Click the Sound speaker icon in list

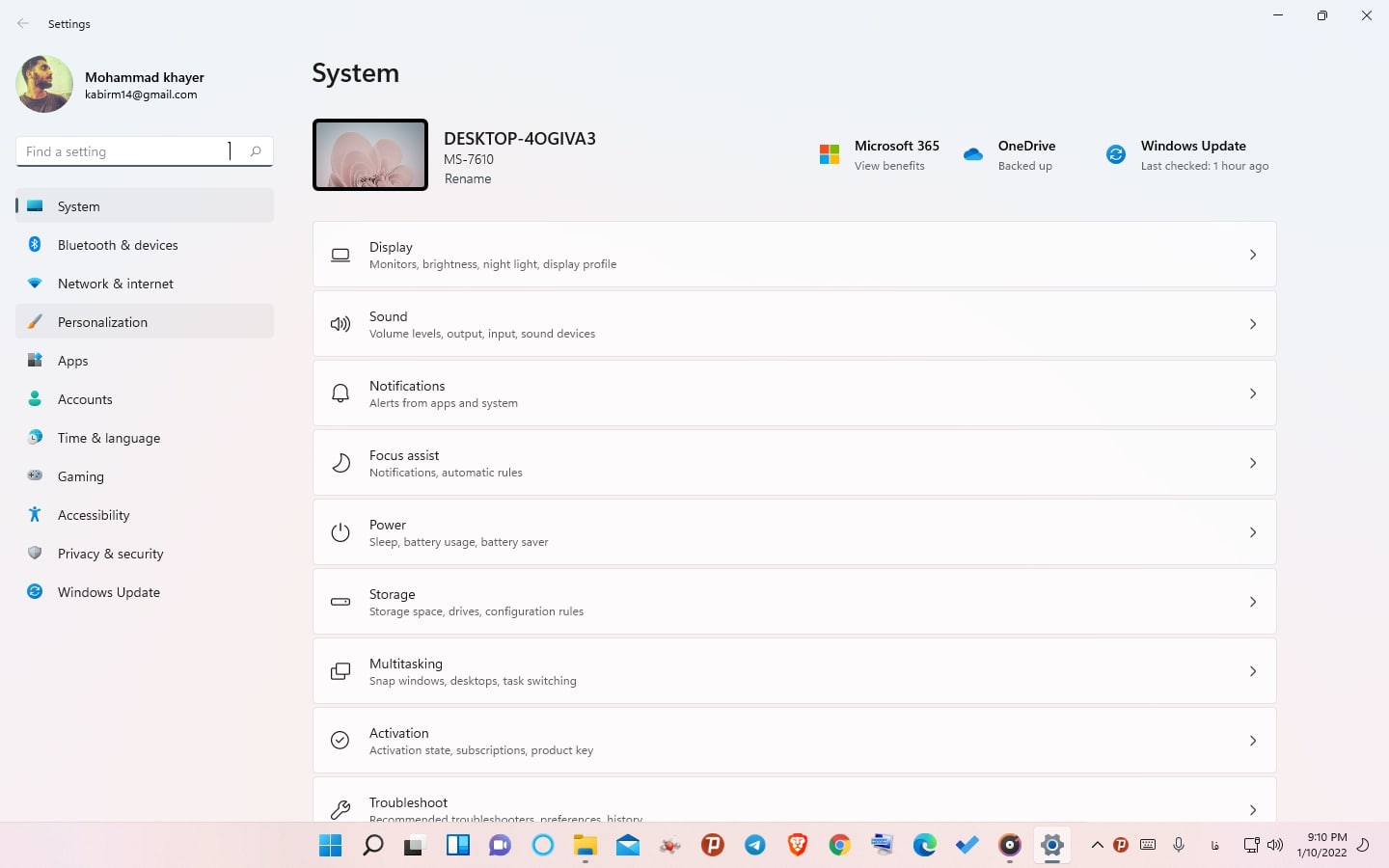coord(340,324)
